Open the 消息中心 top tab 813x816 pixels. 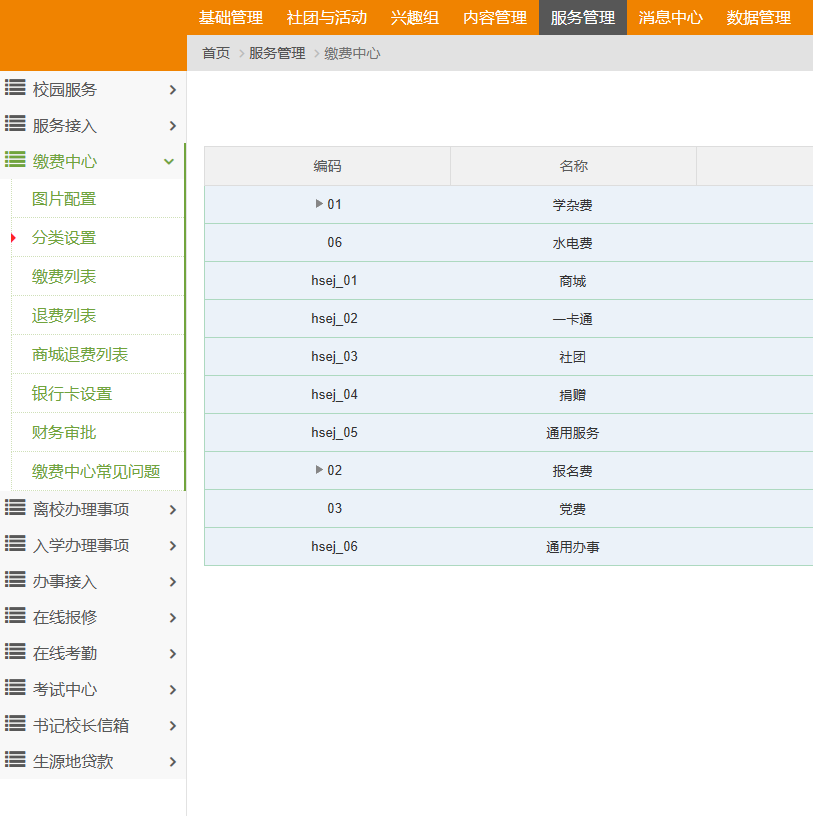[670, 18]
